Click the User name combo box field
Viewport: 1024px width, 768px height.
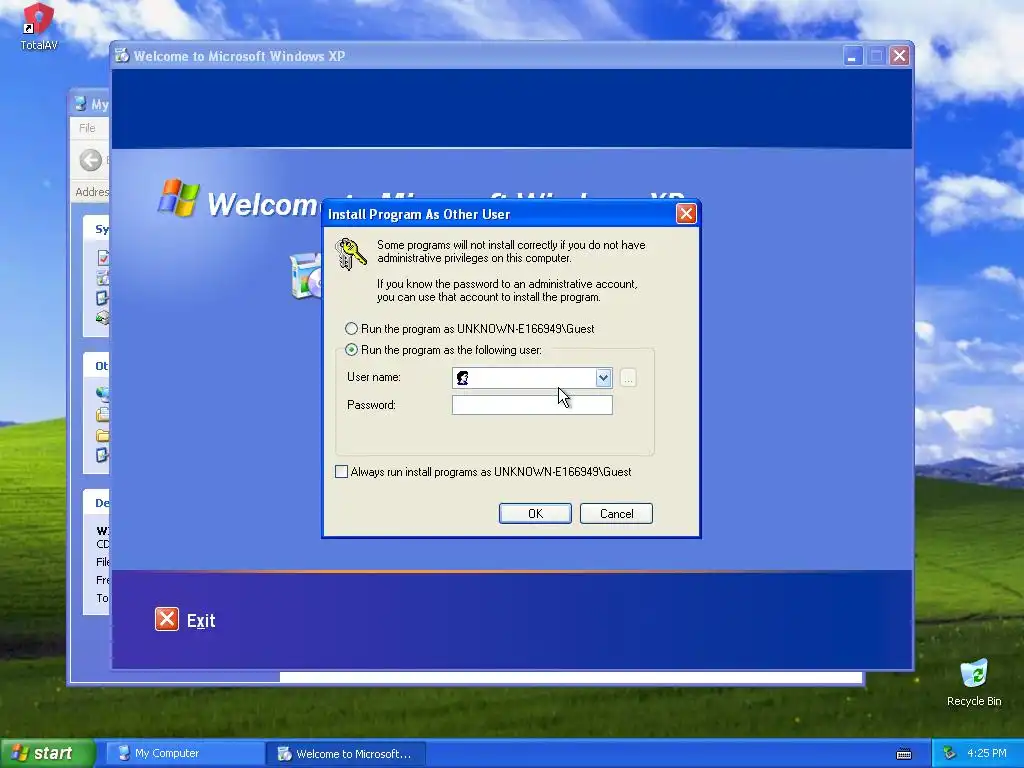coord(532,377)
